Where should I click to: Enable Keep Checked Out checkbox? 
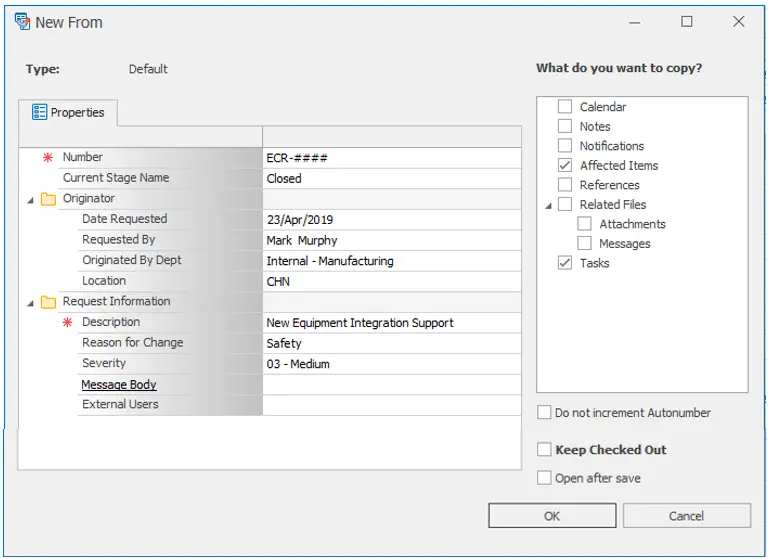click(544, 450)
